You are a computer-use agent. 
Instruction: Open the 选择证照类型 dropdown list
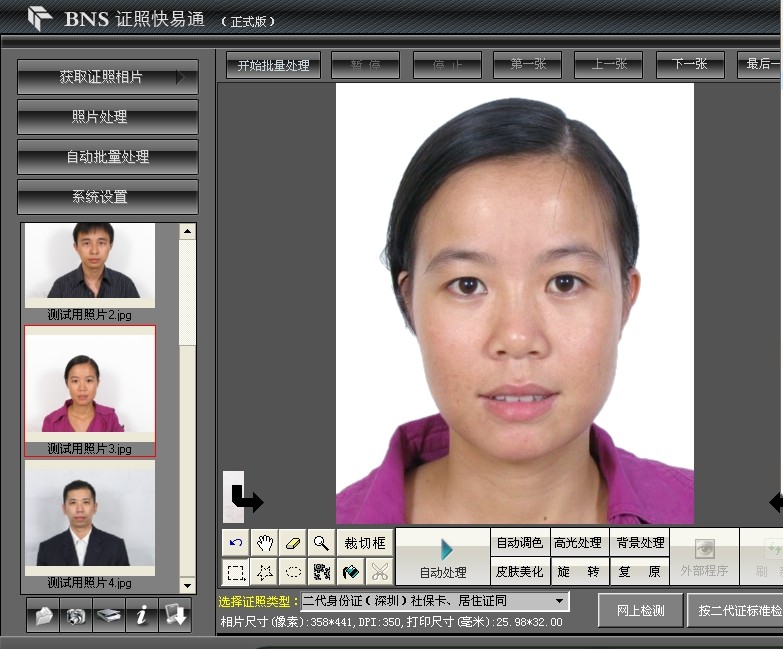558,601
